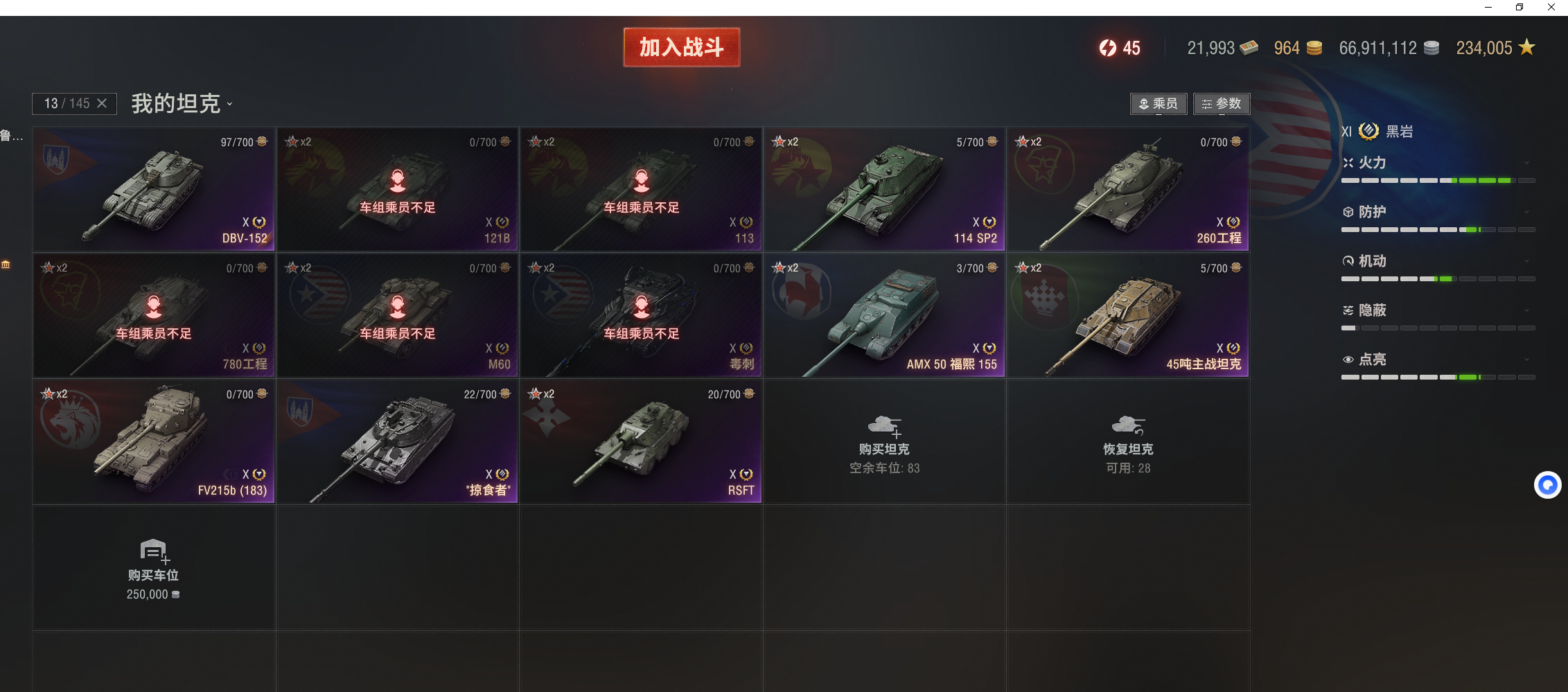Expand the armor 防护 parameter section
Image resolution: width=1568 pixels, height=692 pixels.
[1527, 212]
